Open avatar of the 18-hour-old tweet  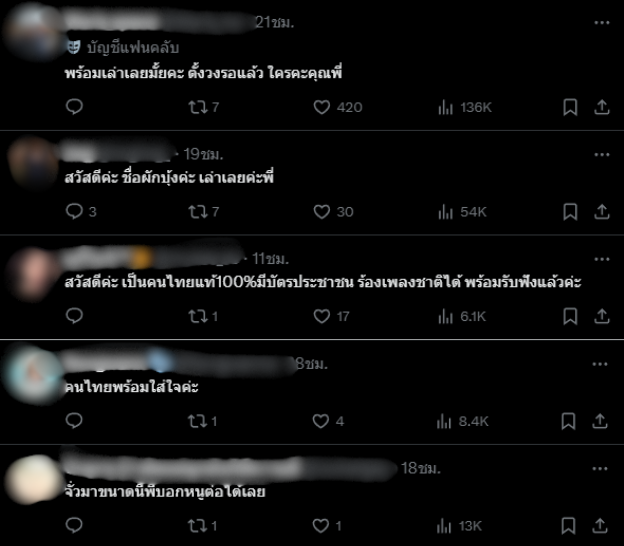tap(33, 479)
